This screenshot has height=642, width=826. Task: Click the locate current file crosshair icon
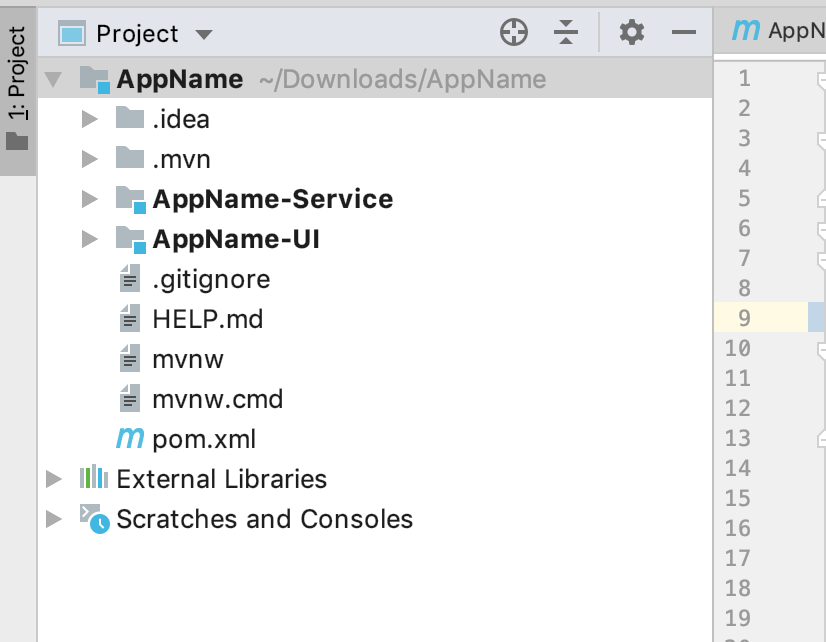(x=513, y=33)
